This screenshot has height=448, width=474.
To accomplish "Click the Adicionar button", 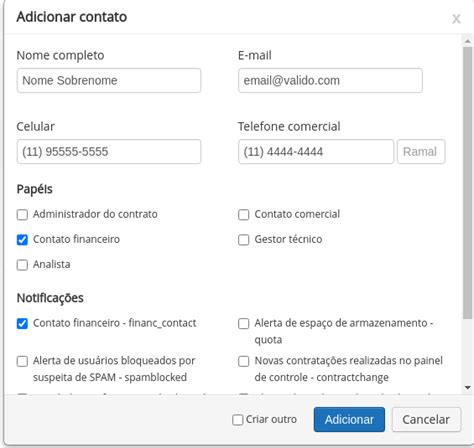I will pyautogui.click(x=349, y=420).
